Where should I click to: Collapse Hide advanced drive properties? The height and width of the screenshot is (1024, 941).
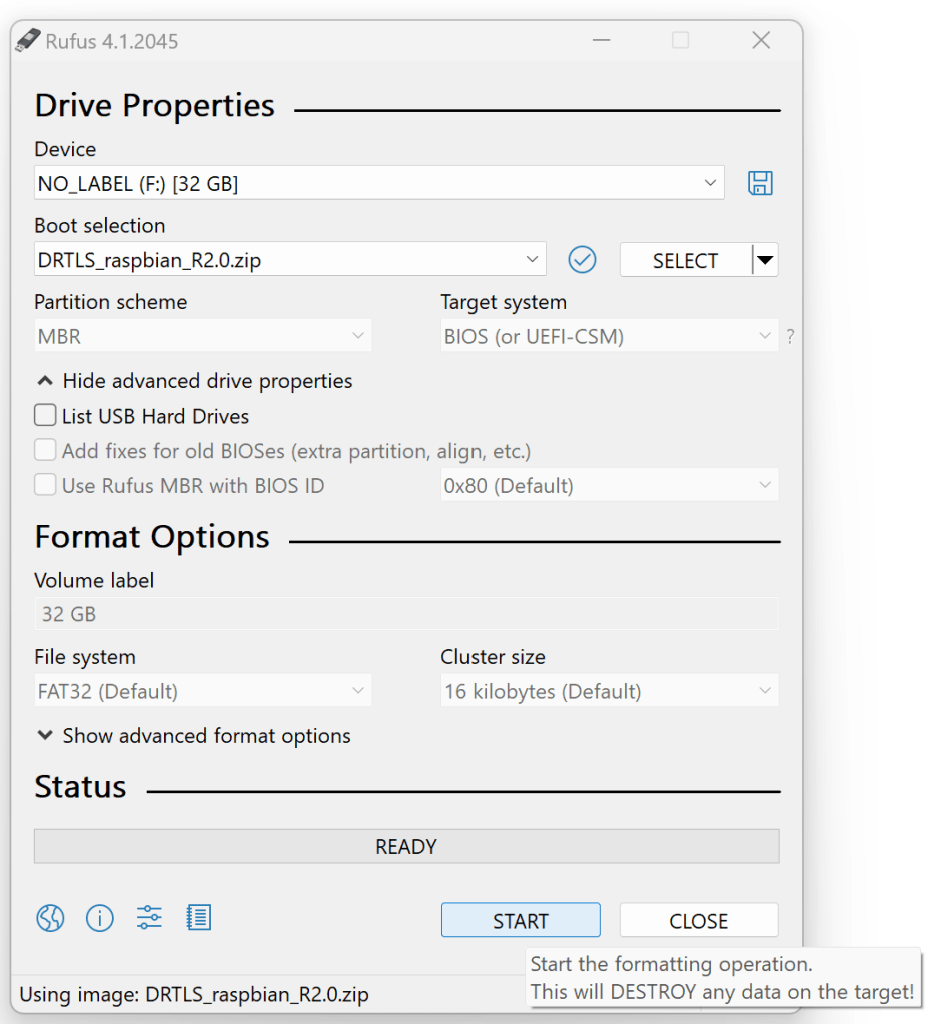click(194, 381)
